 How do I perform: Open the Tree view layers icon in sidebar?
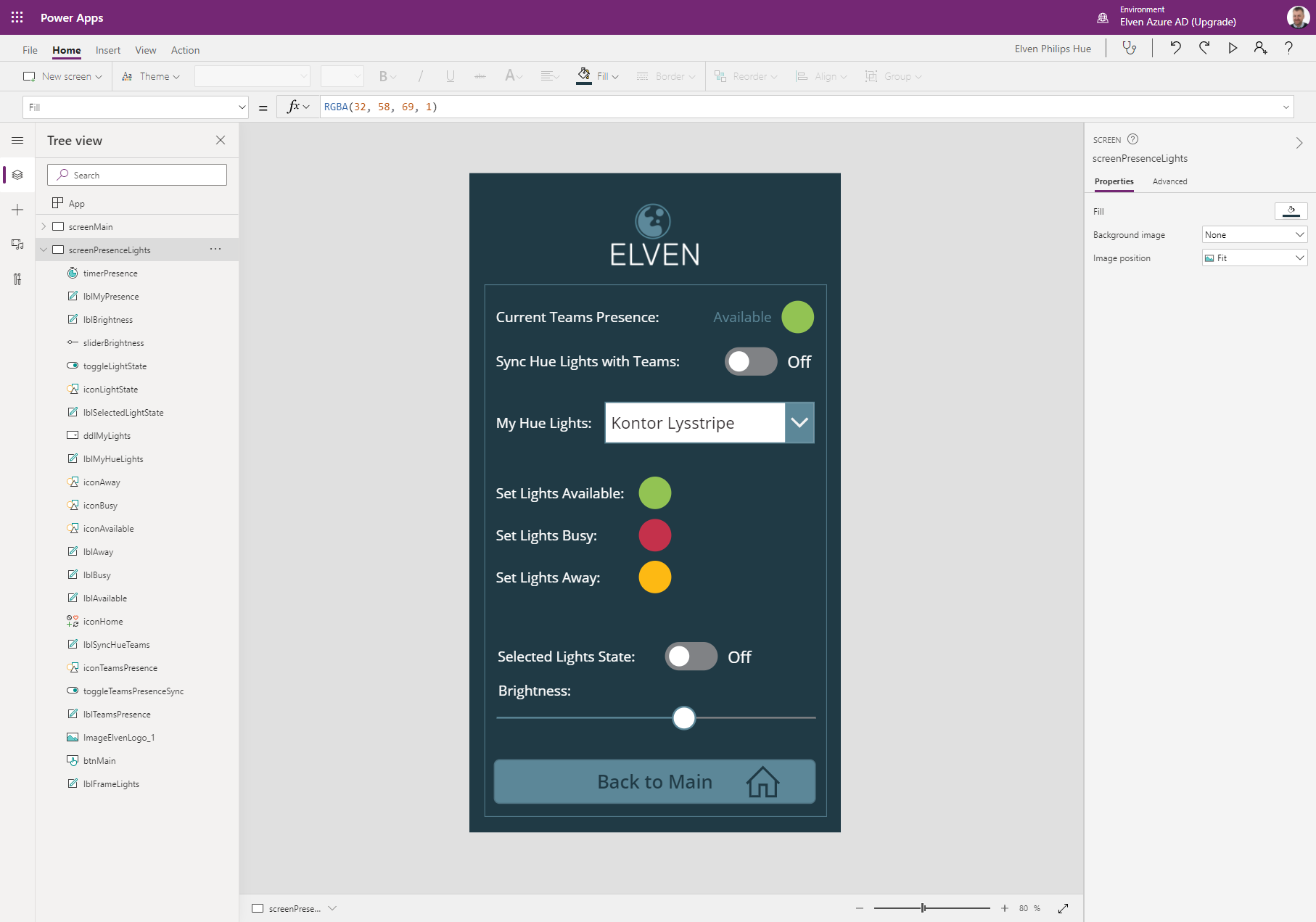pyautogui.click(x=17, y=175)
